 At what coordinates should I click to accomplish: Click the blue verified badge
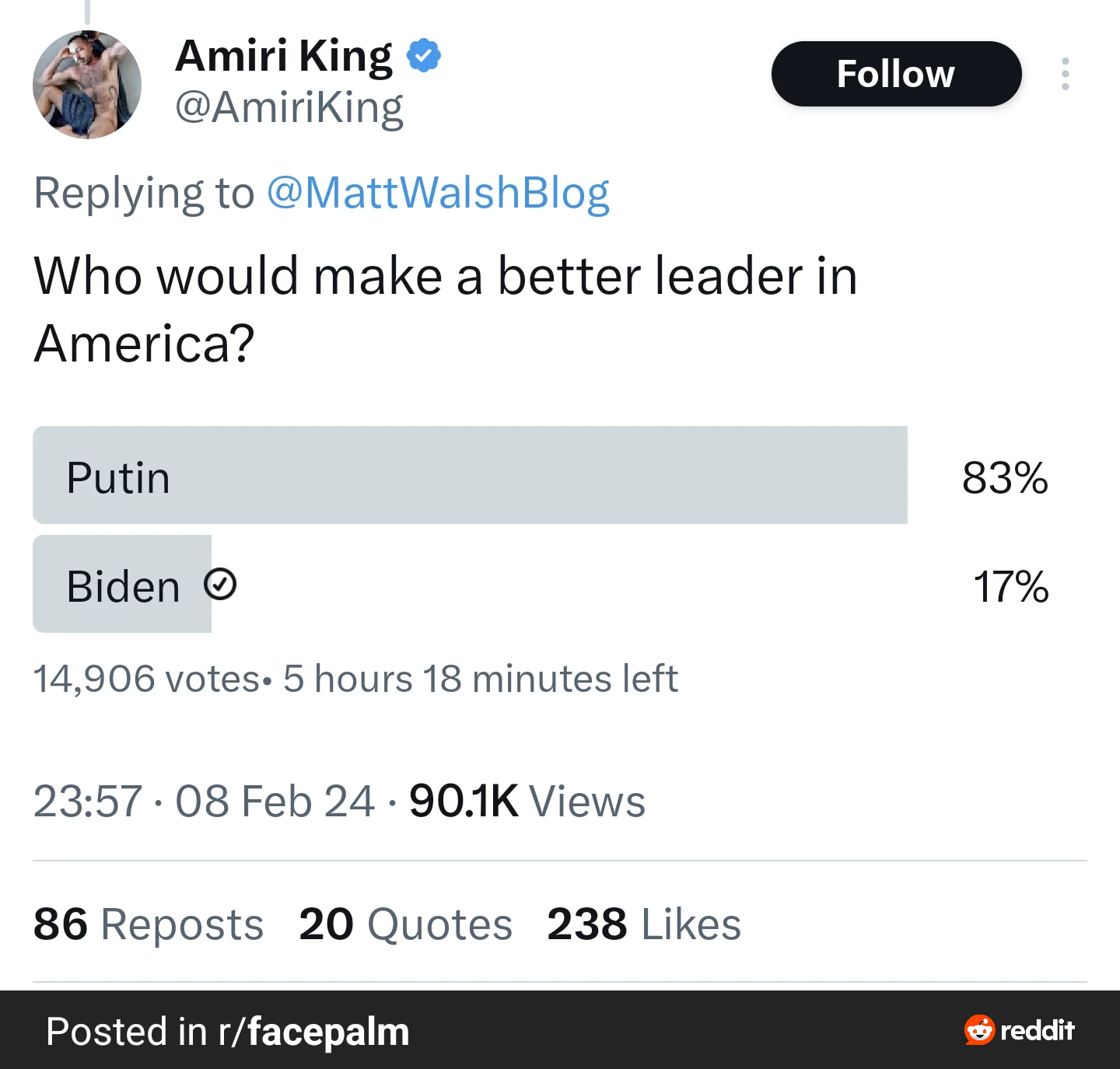pos(424,56)
